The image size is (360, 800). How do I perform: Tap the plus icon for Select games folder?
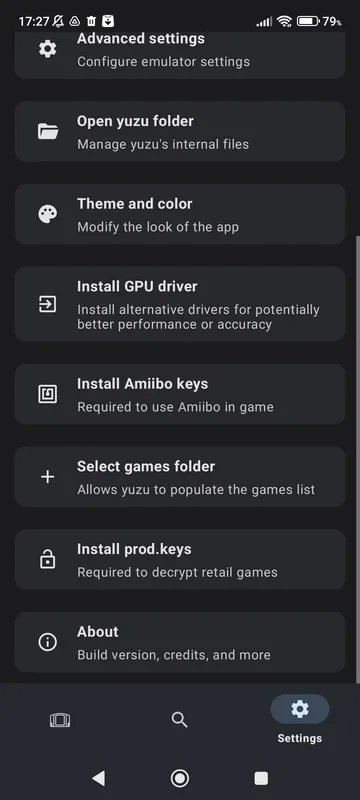pyautogui.click(x=48, y=477)
